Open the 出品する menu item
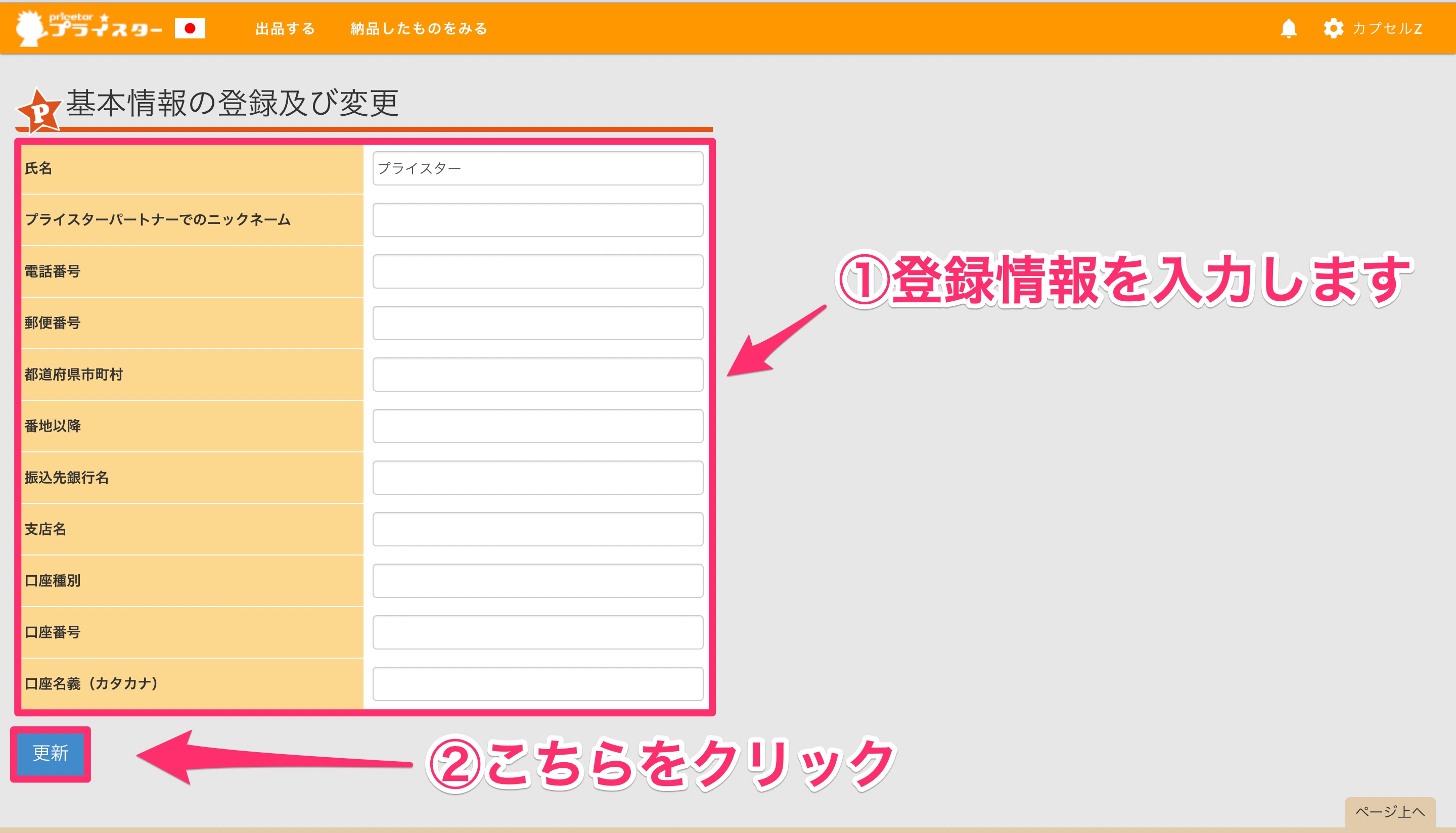Viewport: 1456px width, 833px height. [285, 29]
